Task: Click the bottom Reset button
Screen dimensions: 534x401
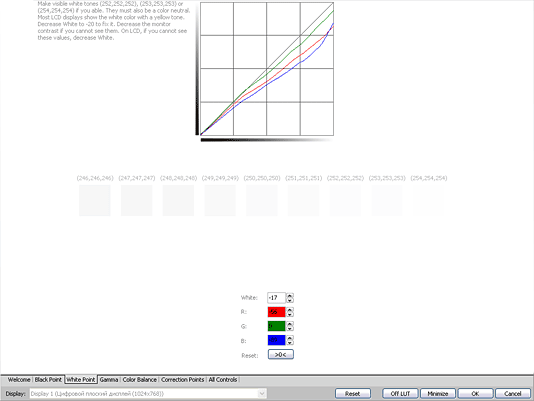Action: tap(352, 394)
